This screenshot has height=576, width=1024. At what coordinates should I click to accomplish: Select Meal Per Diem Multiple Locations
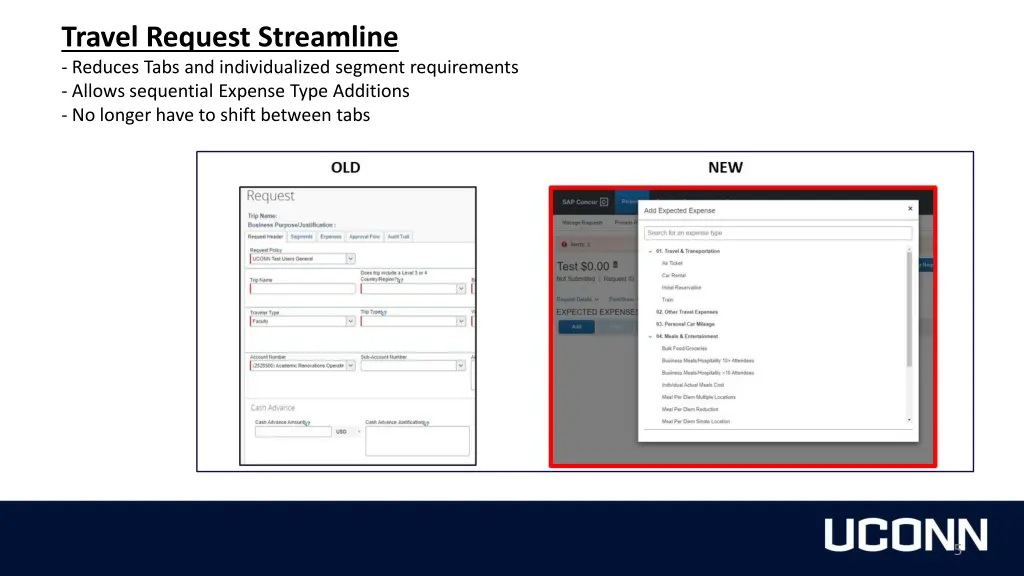click(698, 397)
